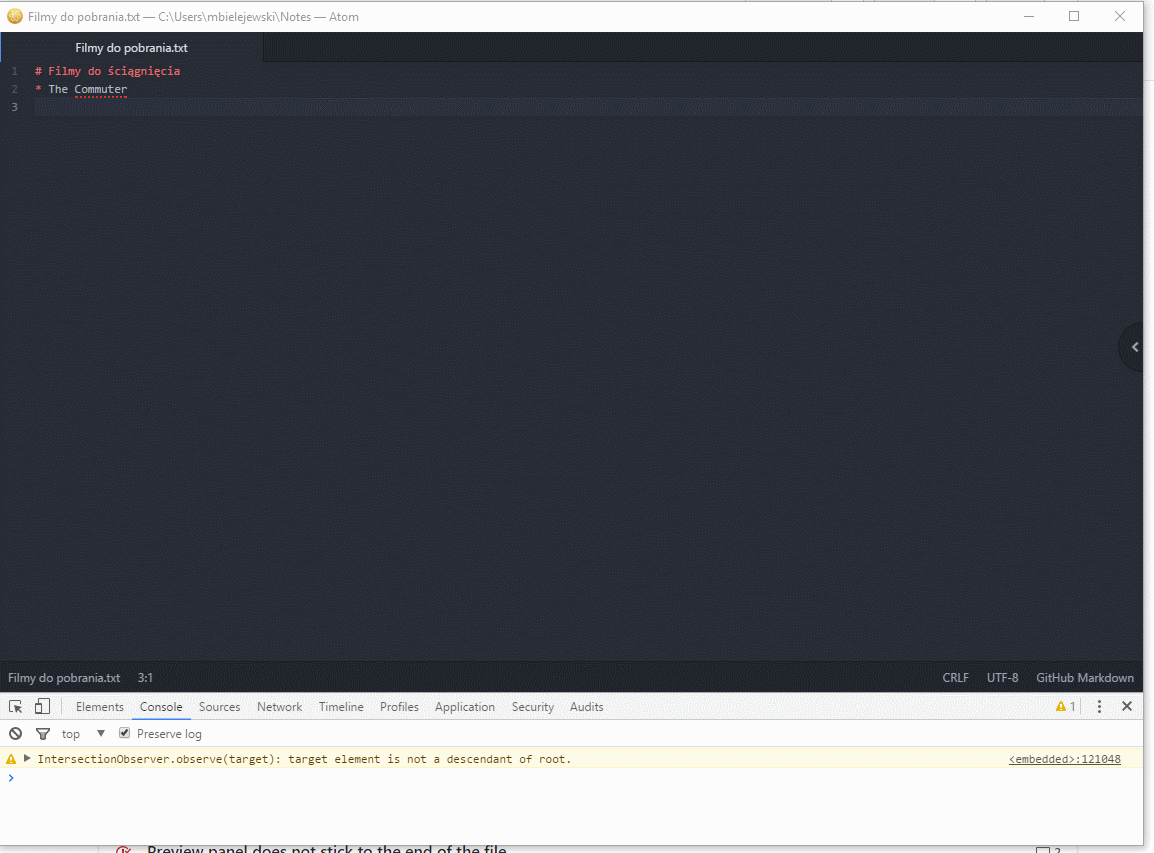
Task: Minimize the Atom window
Action: (x=1029, y=16)
